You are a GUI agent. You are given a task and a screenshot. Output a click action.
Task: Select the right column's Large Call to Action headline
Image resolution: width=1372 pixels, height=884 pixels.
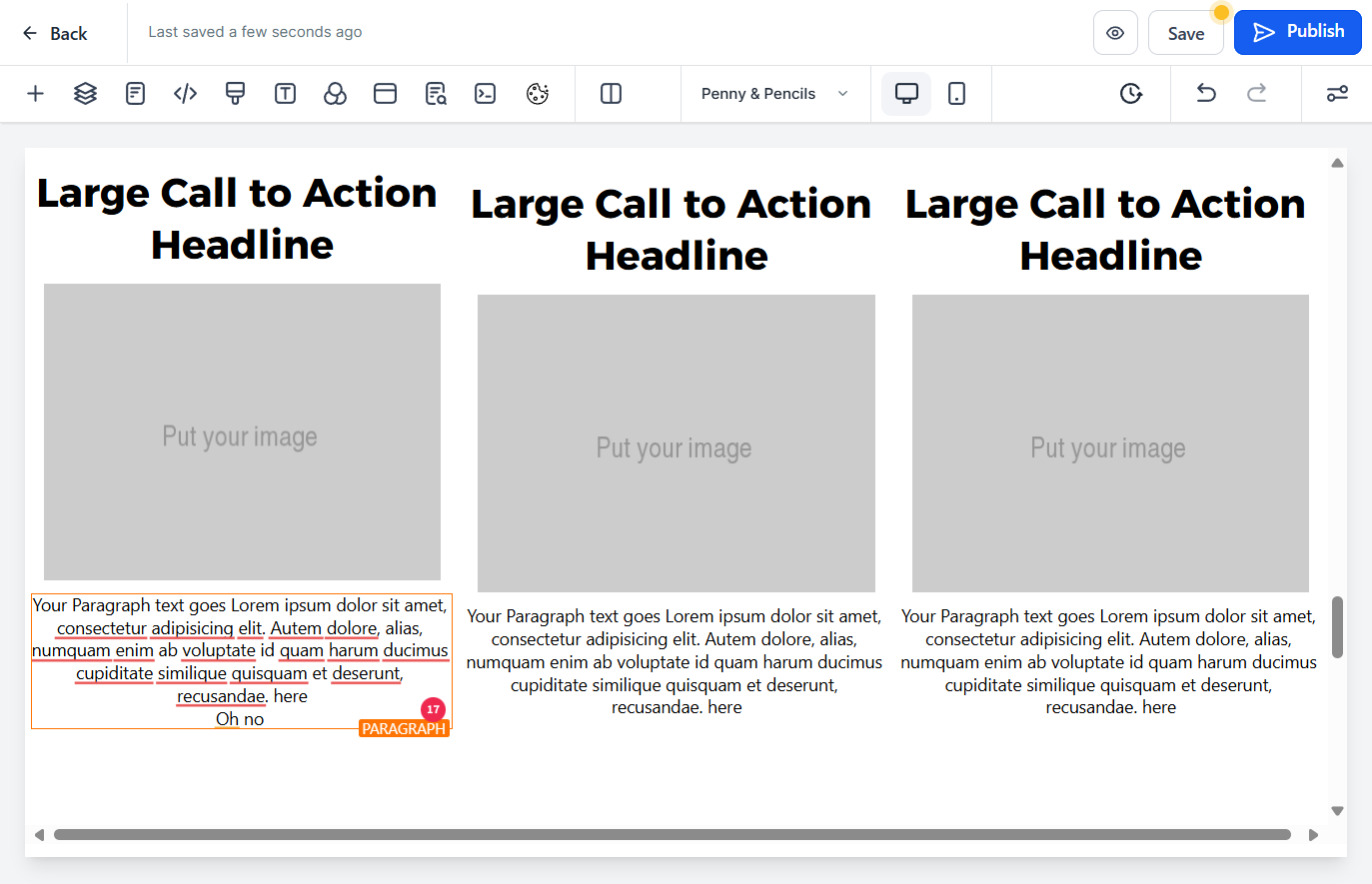pos(1106,230)
